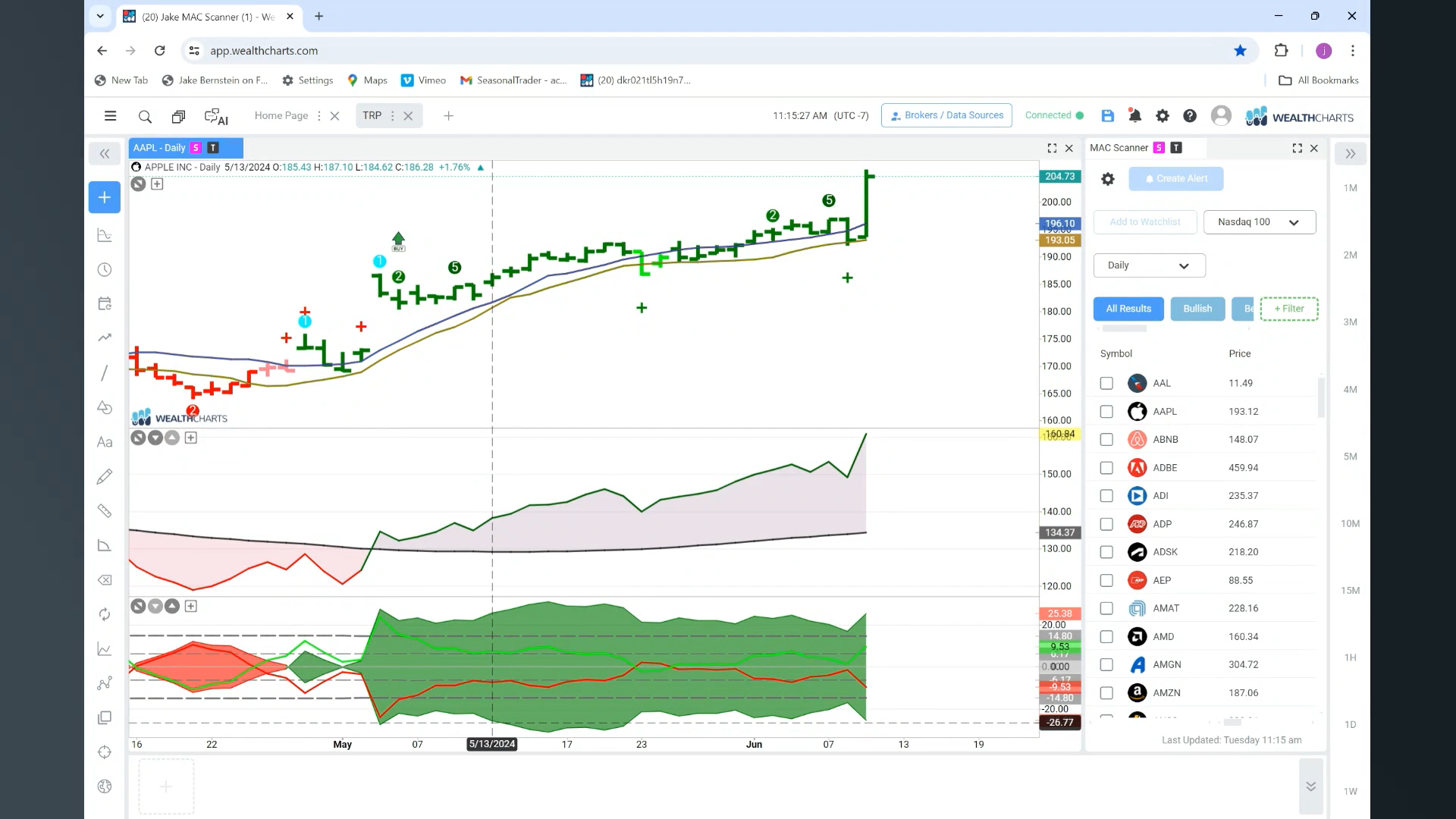Screen dimensions: 1456x819
Task: Launch the AI assistant tool
Action: [x=216, y=117]
